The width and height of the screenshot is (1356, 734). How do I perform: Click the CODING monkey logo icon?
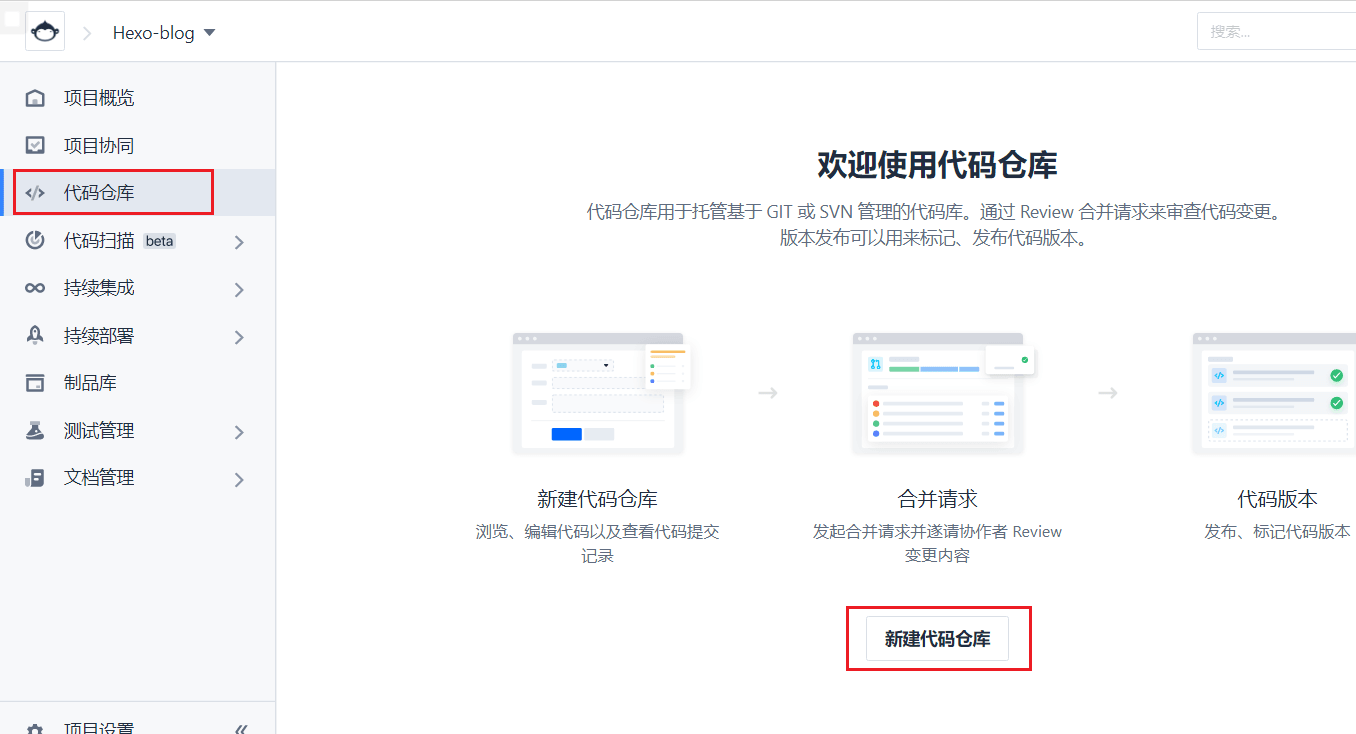tap(45, 32)
